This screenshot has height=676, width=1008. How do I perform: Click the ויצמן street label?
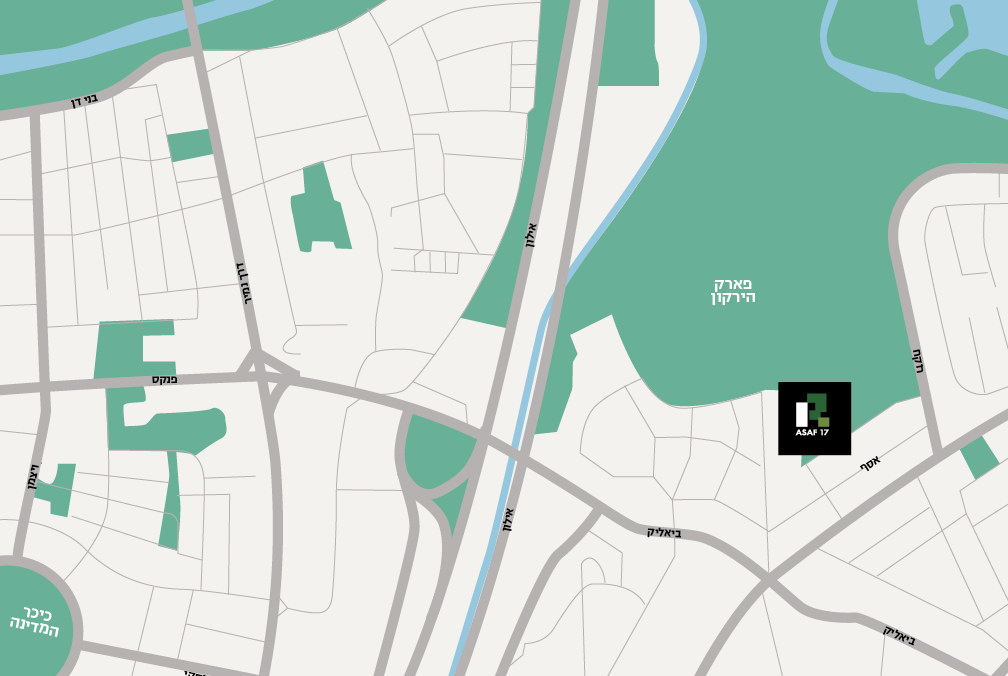coord(35,476)
